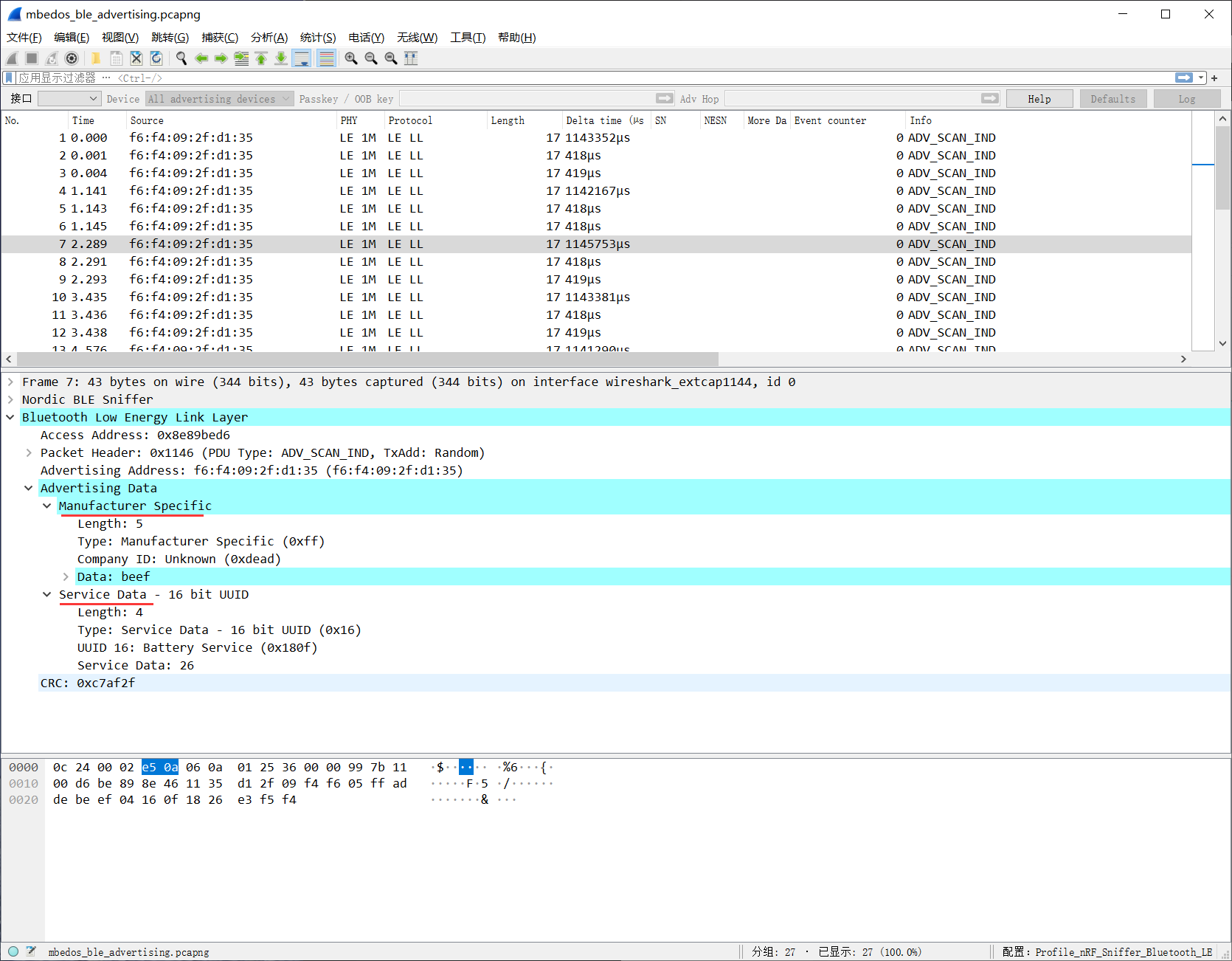The image size is (1232, 961).
Task: Restart the current capture
Action: 52,58
